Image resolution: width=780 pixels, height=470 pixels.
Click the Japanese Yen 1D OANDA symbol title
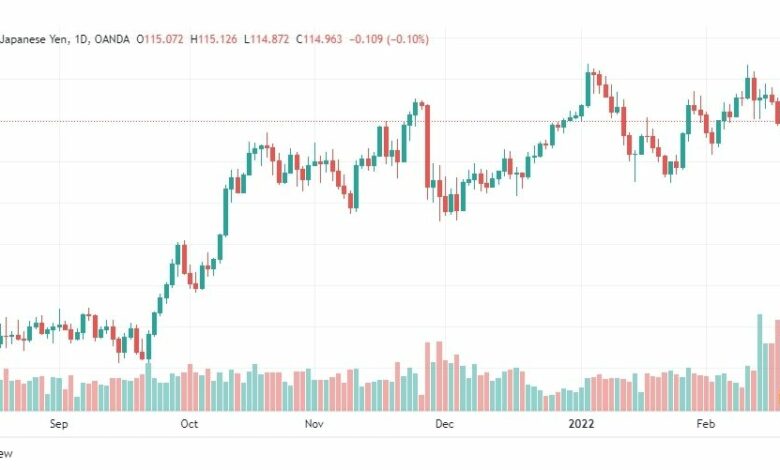tap(65, 39)
